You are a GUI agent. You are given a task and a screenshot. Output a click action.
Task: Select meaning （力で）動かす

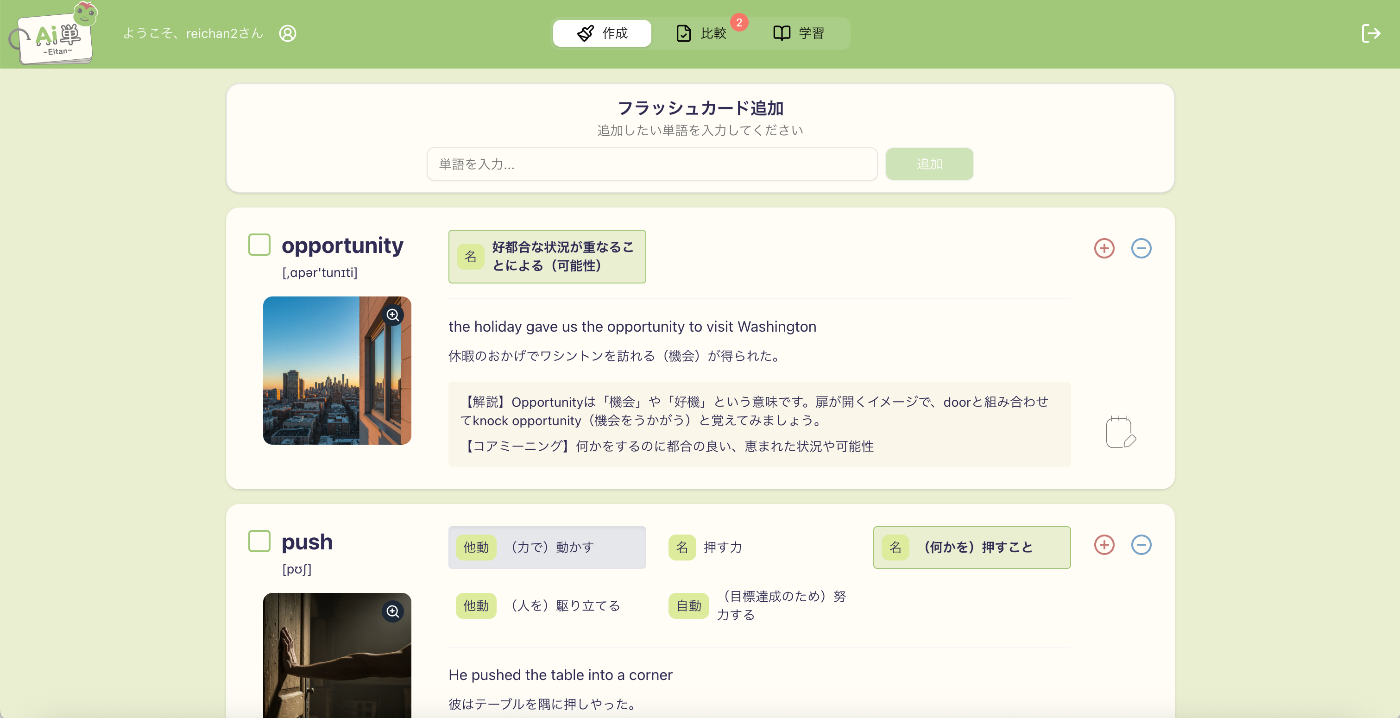coord(547,547)
